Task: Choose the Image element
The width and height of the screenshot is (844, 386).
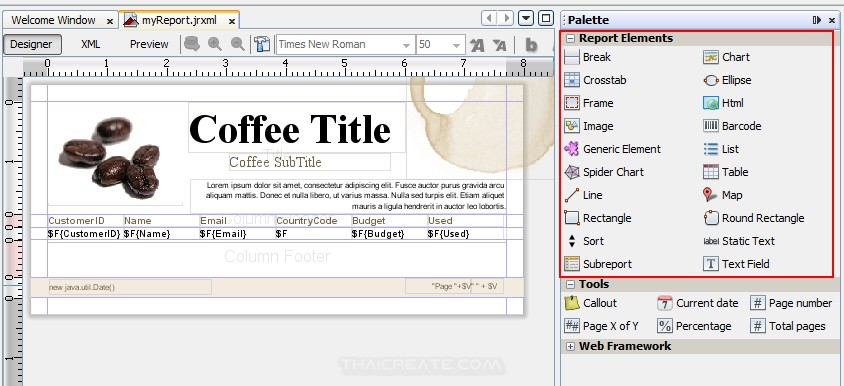Action: tap(588, 126)
